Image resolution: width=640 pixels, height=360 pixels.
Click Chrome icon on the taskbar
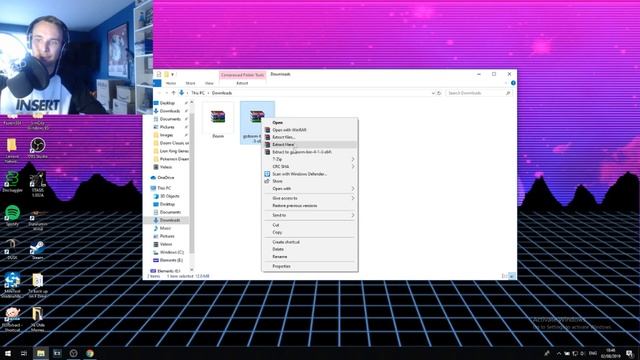[90, 353]
